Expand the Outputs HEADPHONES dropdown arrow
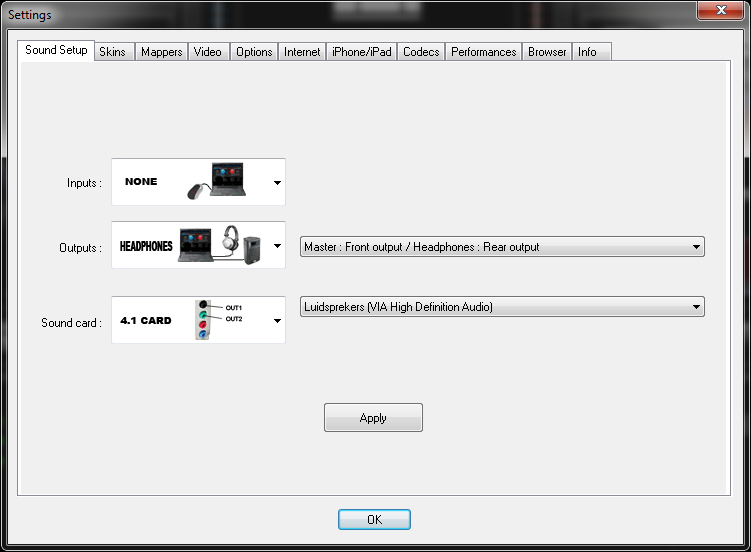Image resolution: width=751 pixels, height=552 pixels. tap(277, 246)
